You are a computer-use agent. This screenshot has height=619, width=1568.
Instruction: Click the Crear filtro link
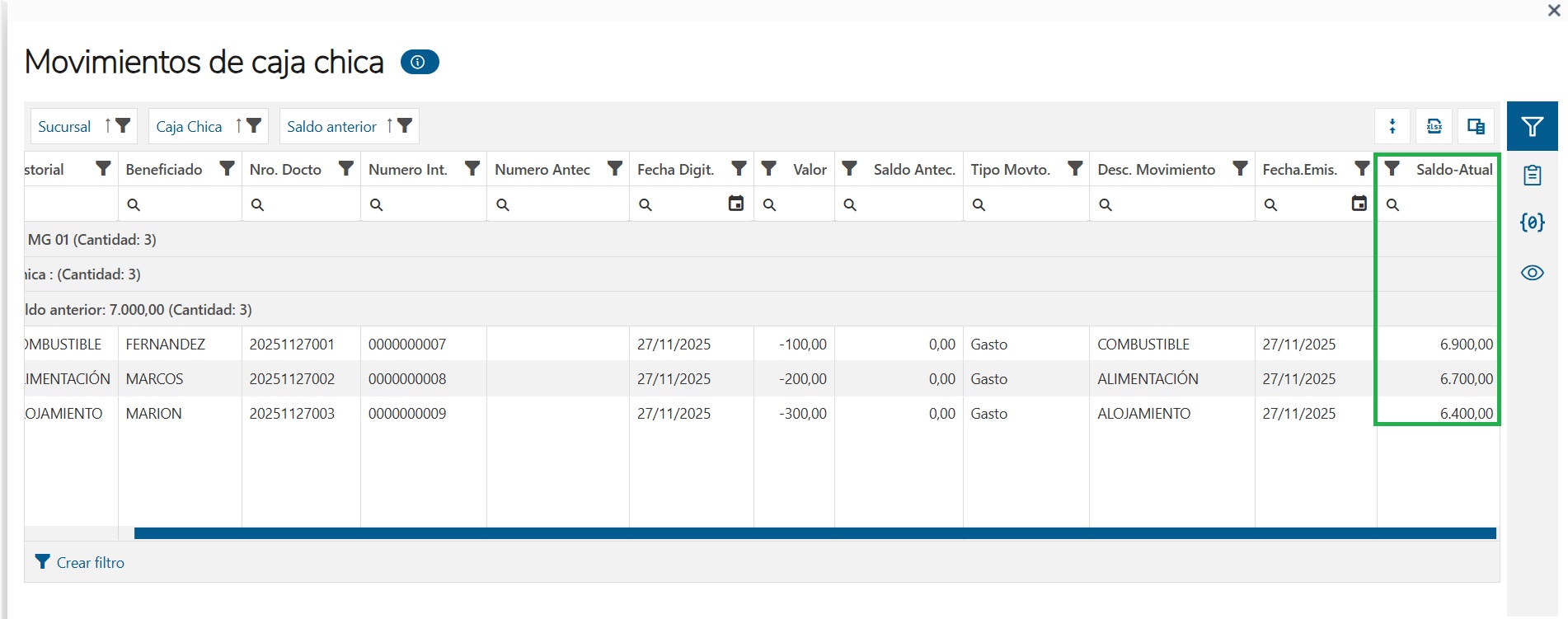click(90, 563)
